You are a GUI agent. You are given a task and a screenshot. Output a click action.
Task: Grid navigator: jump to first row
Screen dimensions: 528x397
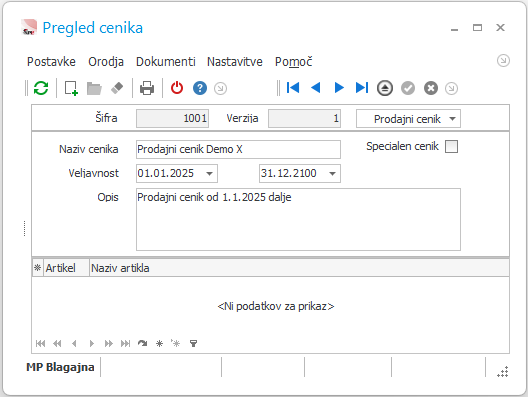[x=40, y=343]
